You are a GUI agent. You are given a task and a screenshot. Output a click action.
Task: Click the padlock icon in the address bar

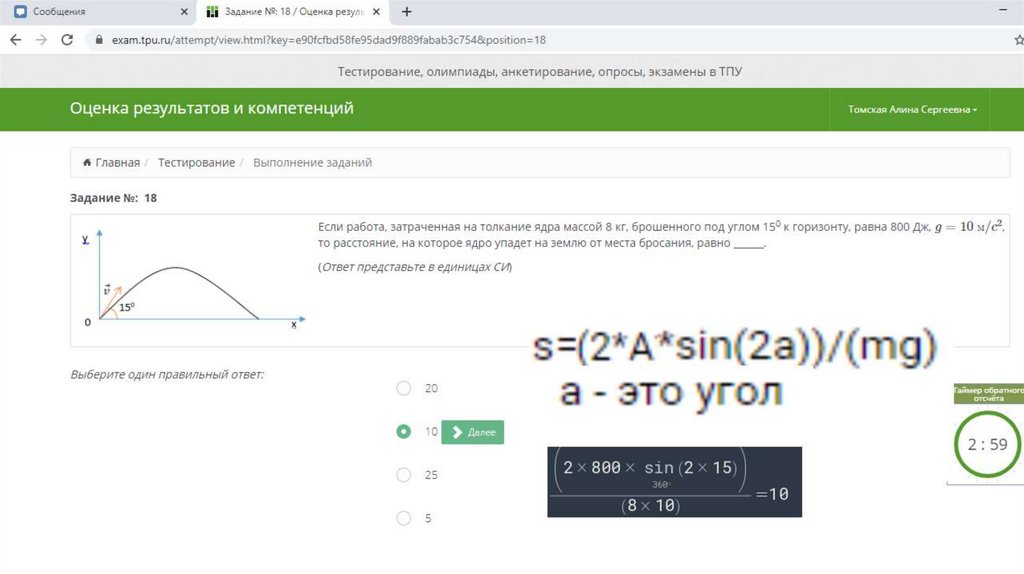tap(99, 40)
